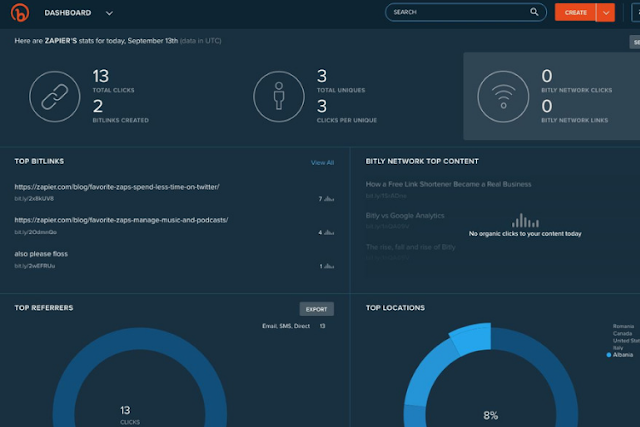The image size is (640, 427).
Task: Select the 8% center value in locations chart
Action: (491, 416)
